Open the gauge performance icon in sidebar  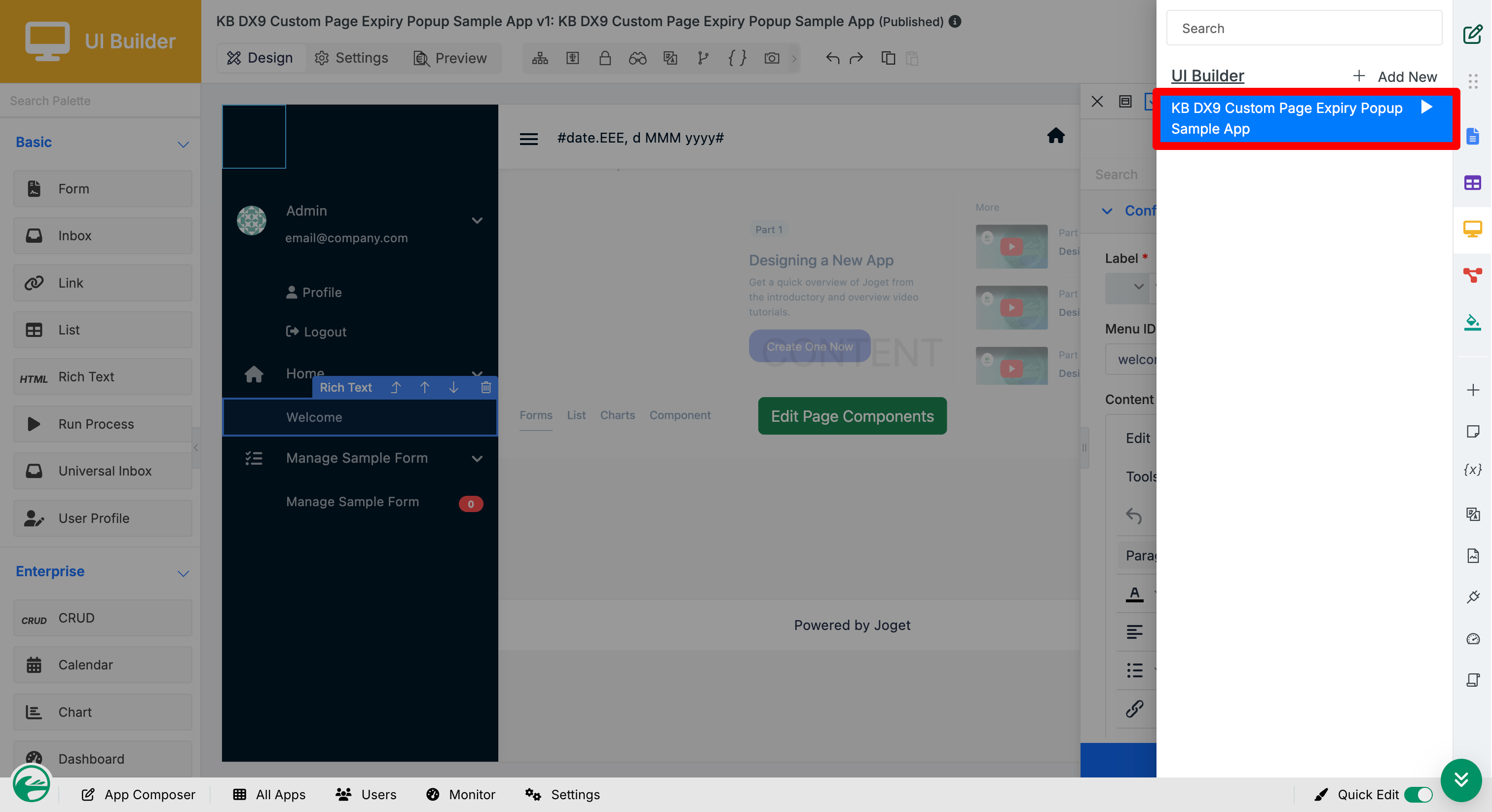tap(1473, 638)
